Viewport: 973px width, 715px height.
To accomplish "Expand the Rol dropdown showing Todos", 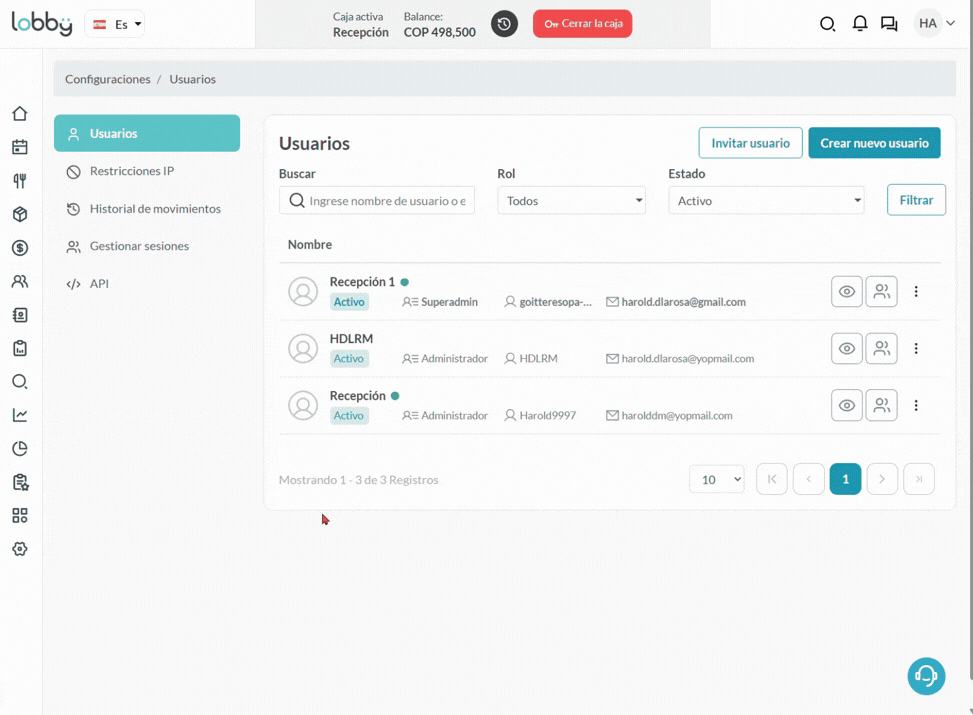I will 571,201.
